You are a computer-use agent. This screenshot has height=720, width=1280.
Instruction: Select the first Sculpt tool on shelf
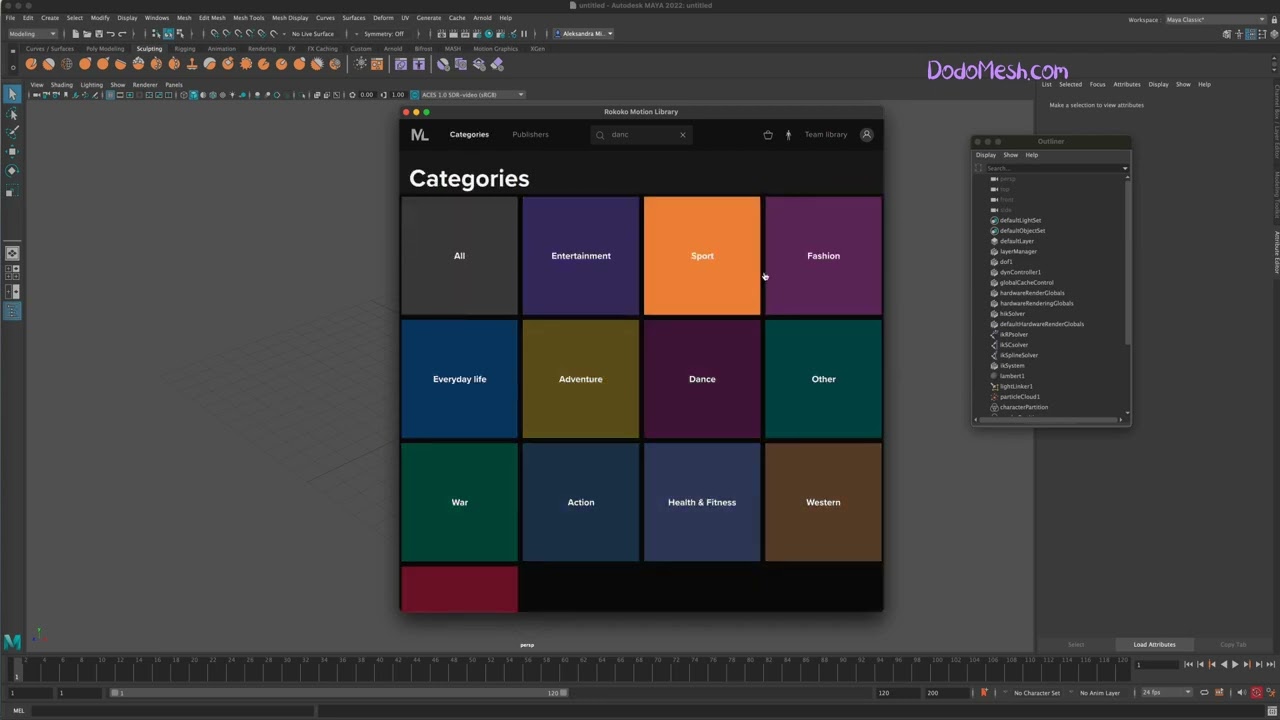(x=31, y=64)
